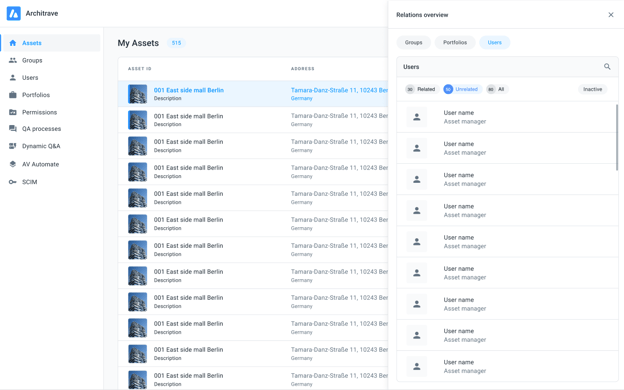Open AV Automate section
This screenshot has height=390, width=624.
41,164
